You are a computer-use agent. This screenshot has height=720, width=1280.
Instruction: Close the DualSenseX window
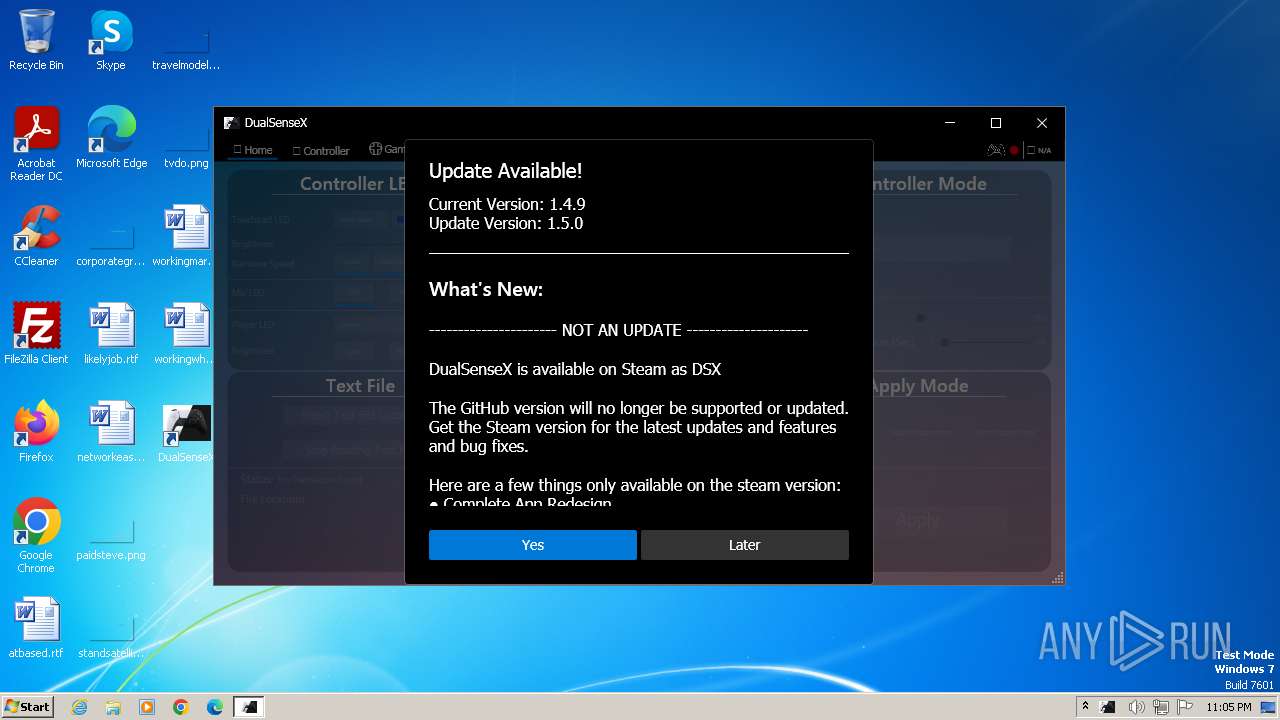(1041, 123)
